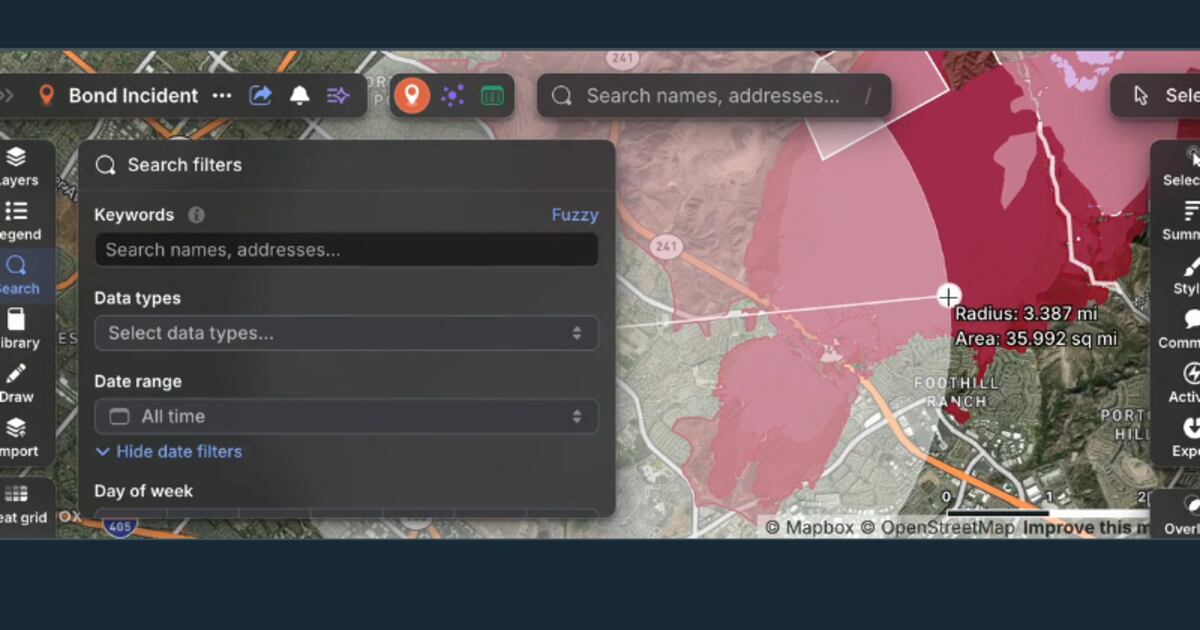The image size is (1200, 630).
Task: Select the orange map pin view button
Action: point(412,95)
